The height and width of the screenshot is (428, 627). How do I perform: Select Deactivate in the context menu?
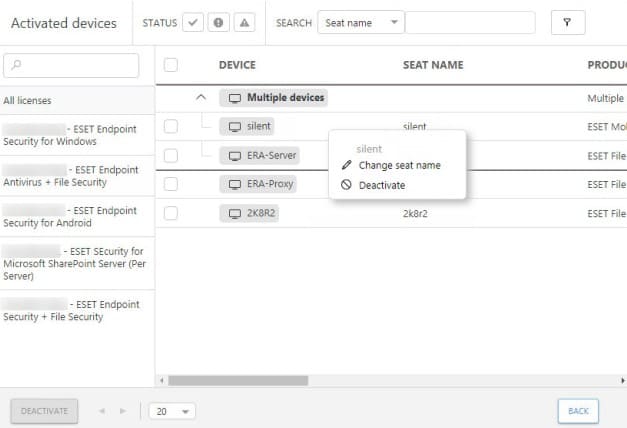pyautogui.click(x=381, y=185)
